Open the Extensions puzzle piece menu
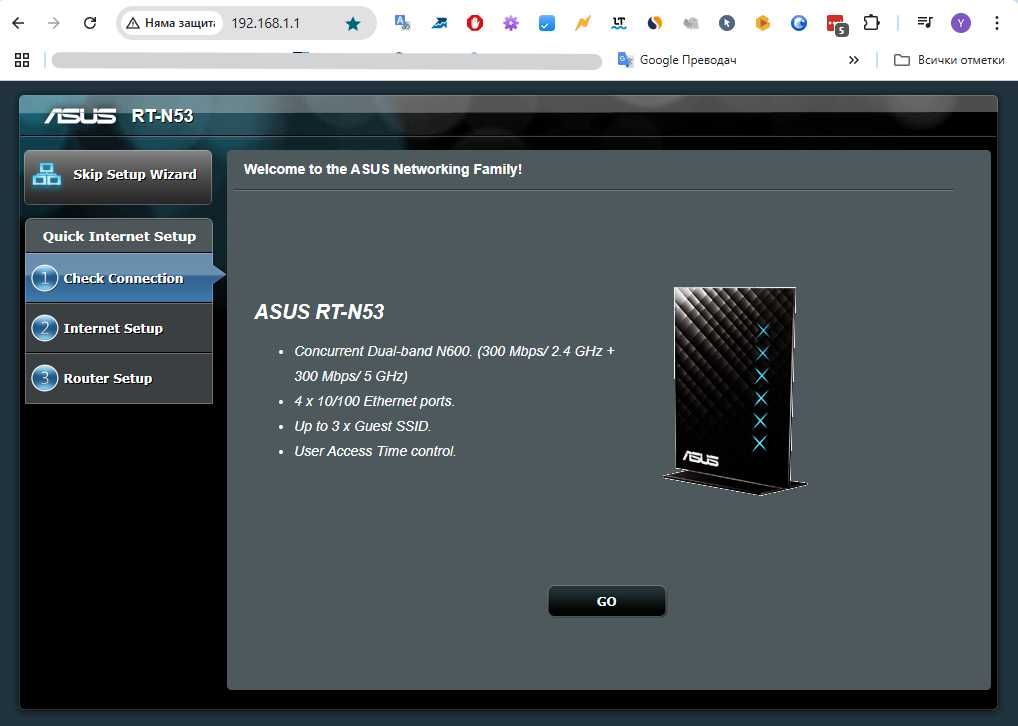The height and width of the screenshot is (726, 1018). coord(871,23)
